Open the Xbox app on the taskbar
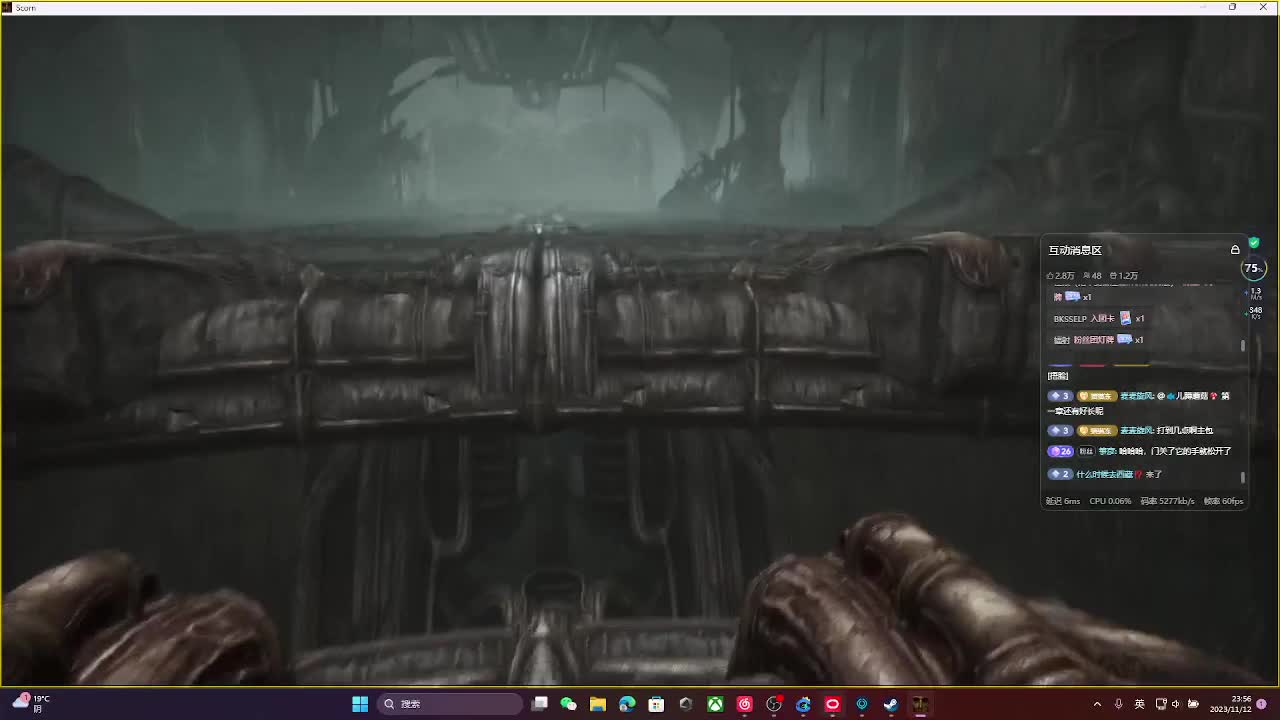Viewport: 1280px width, 720px height. [716, 704]
